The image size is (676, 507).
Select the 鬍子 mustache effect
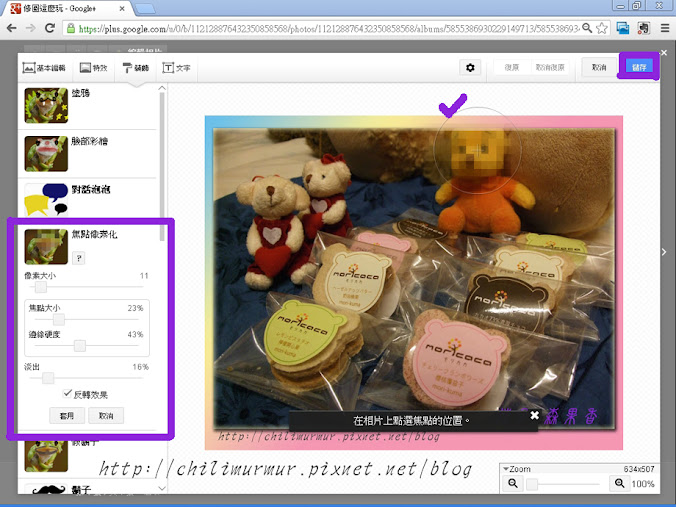(x=48, y=489)
